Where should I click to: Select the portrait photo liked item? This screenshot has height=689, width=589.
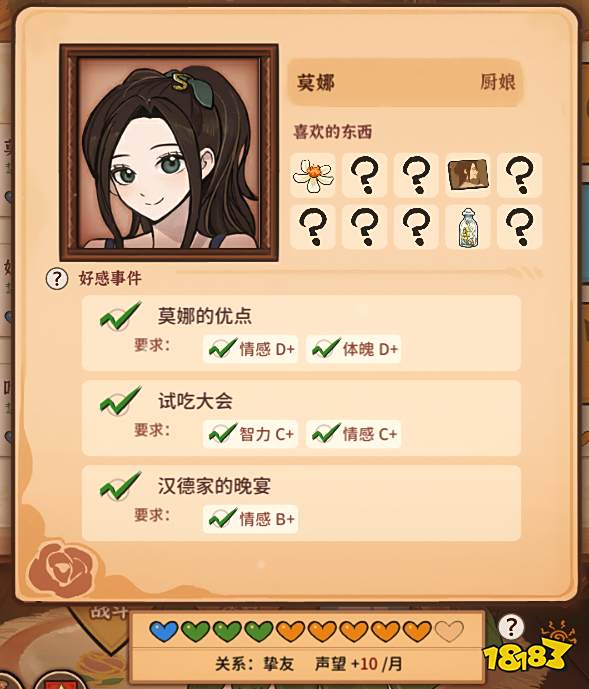[x=468, y=175]
